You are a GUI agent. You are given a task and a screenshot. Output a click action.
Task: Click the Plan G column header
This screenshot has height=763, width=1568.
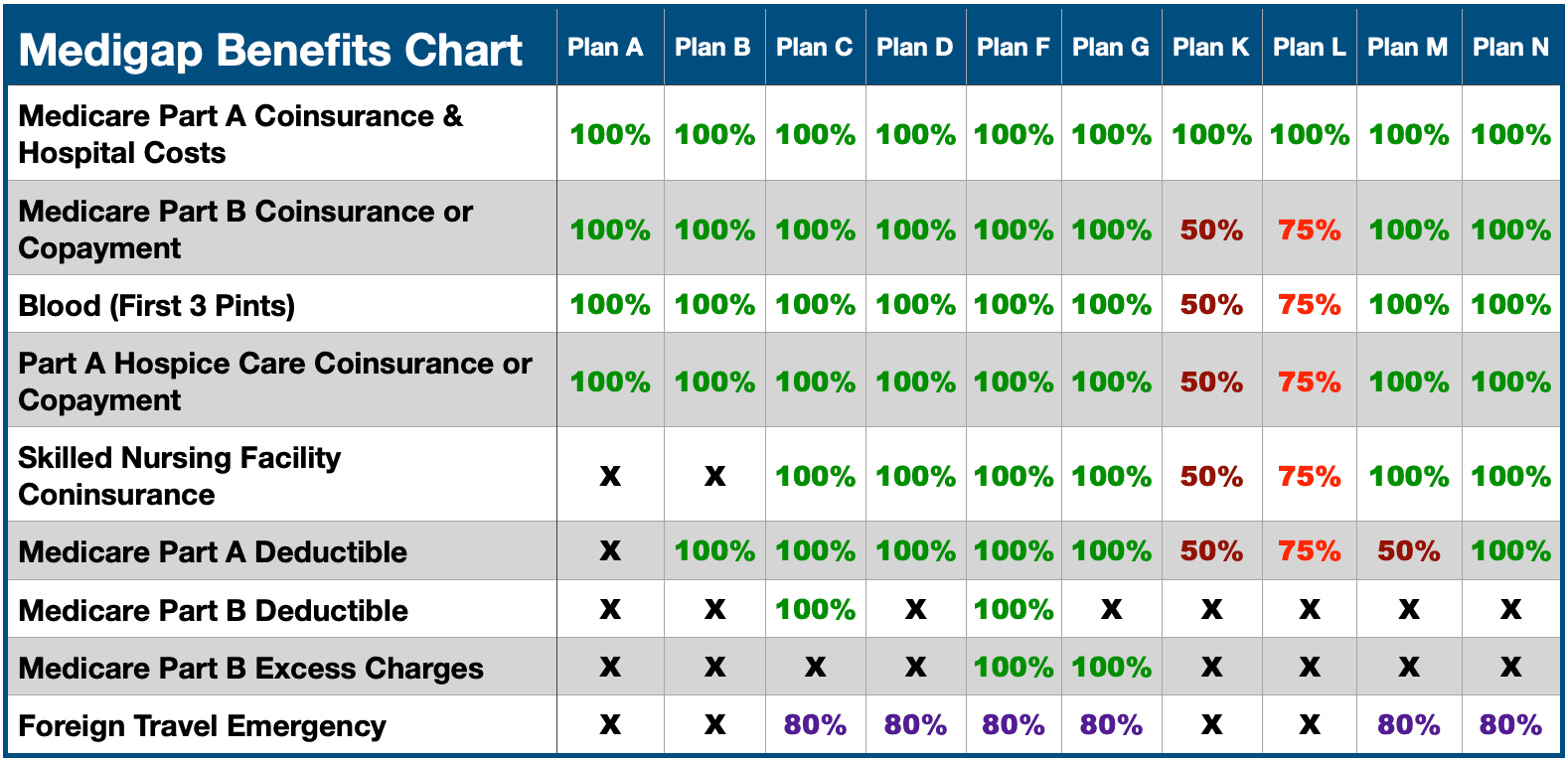click(1111, 47)
